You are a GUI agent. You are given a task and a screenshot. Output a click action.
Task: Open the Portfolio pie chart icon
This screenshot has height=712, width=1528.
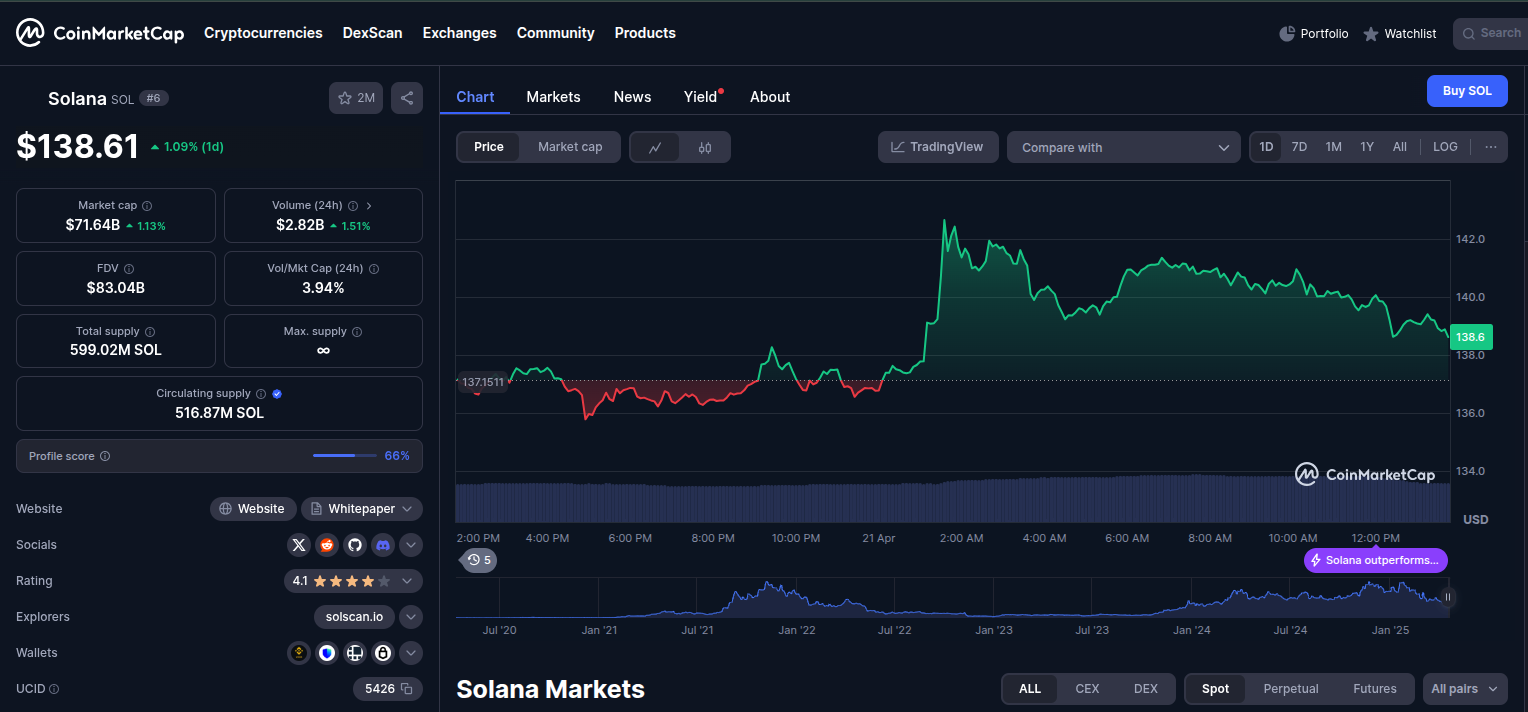1287,34
